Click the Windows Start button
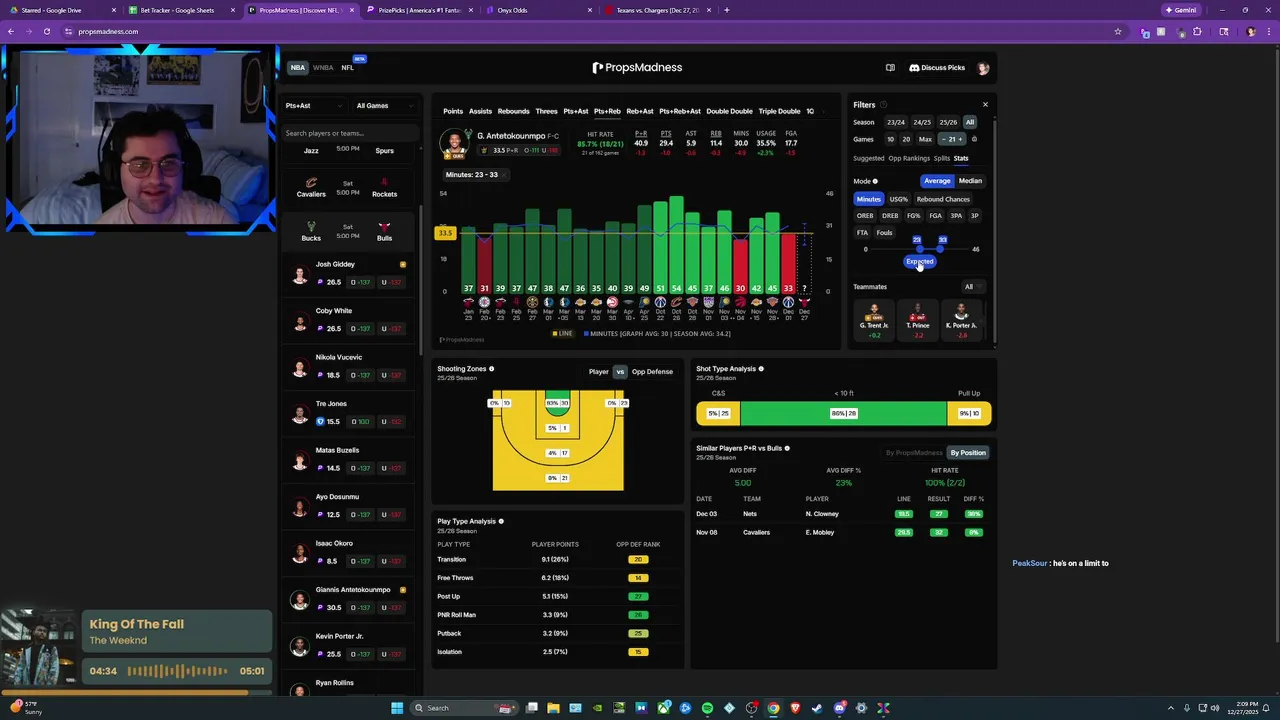The height and width of the screenshot is (720, 1280). coord(397,708)
